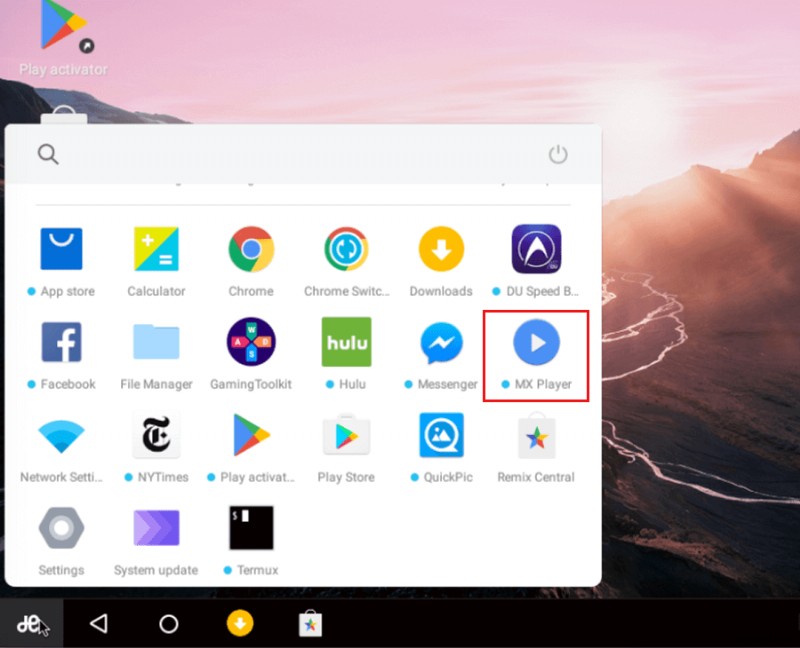
Task: Open Network Settings
Action: click(62, 435)
